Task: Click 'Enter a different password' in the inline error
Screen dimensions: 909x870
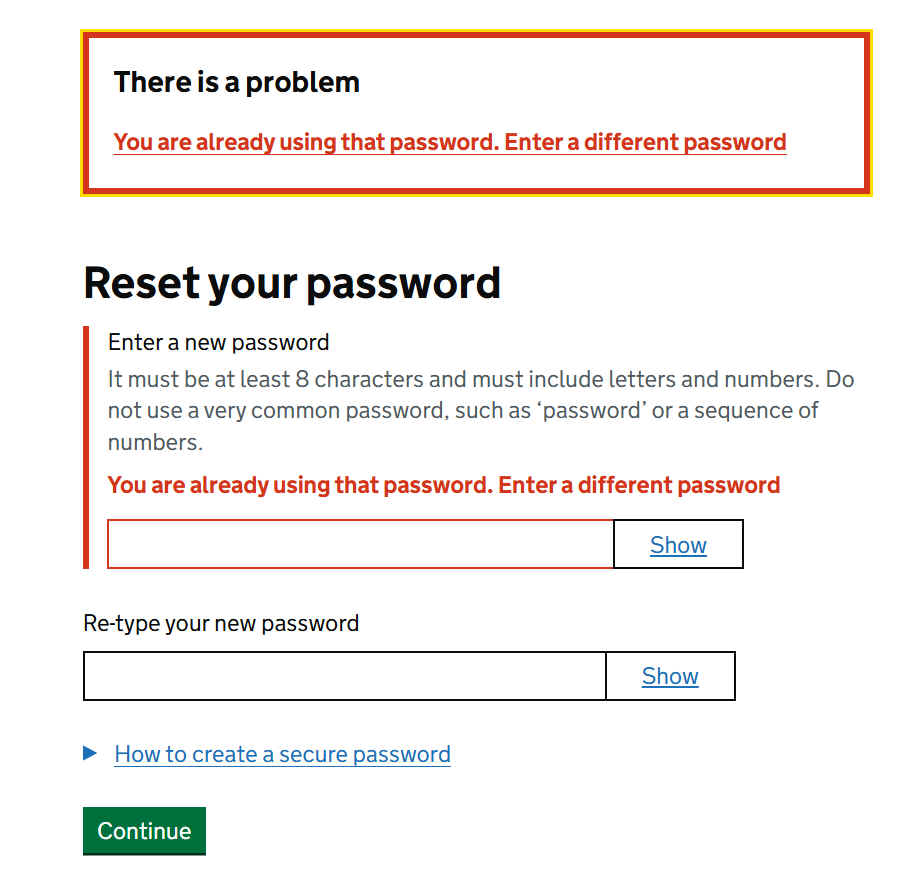Action: 639,485
